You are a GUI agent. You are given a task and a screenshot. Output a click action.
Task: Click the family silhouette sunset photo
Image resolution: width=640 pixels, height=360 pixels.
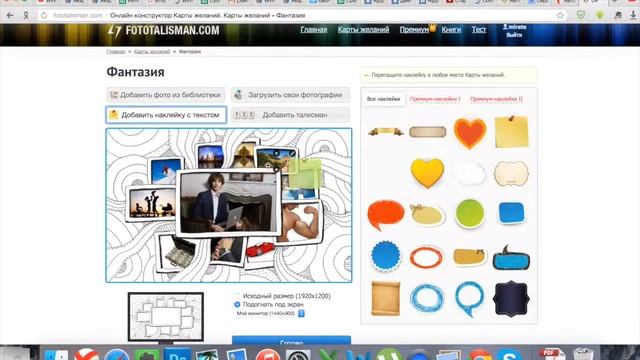151,203
